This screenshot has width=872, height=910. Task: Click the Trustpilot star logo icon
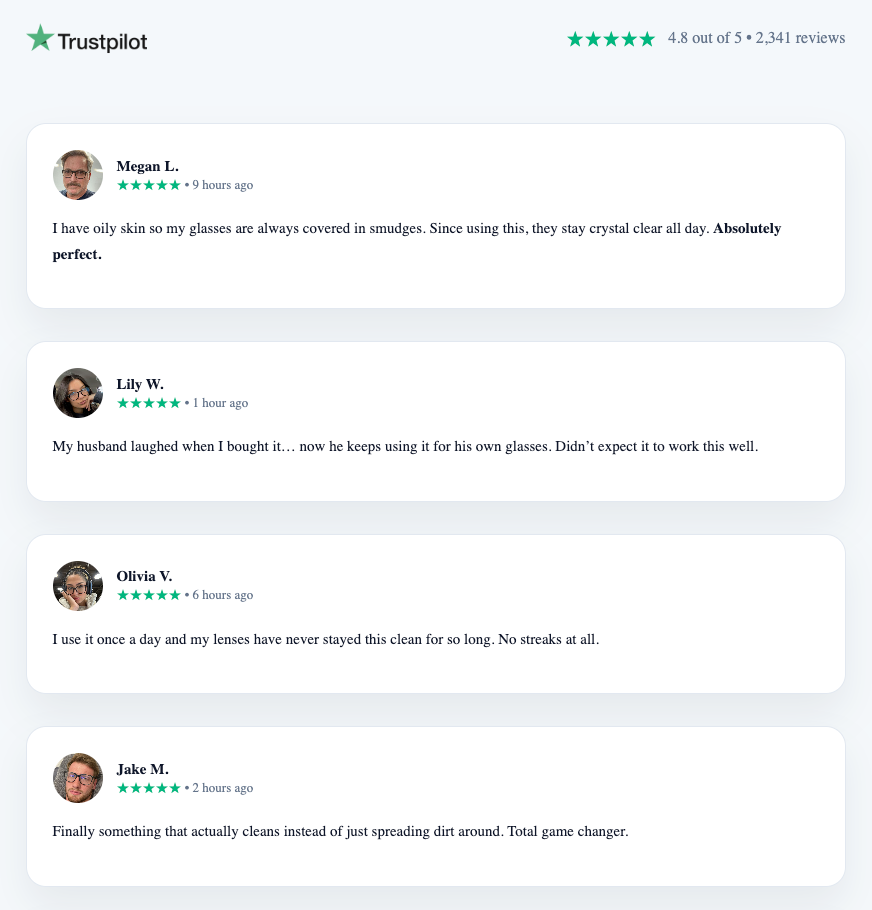40,38
